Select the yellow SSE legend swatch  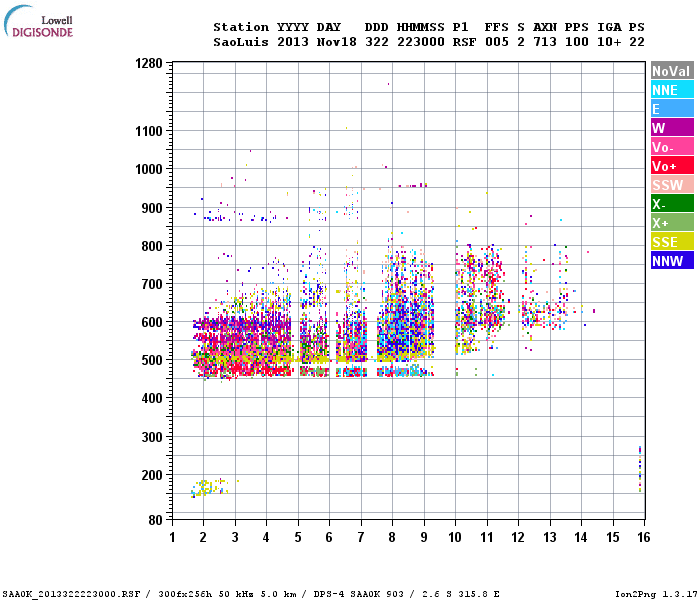(x=672, y=242)
